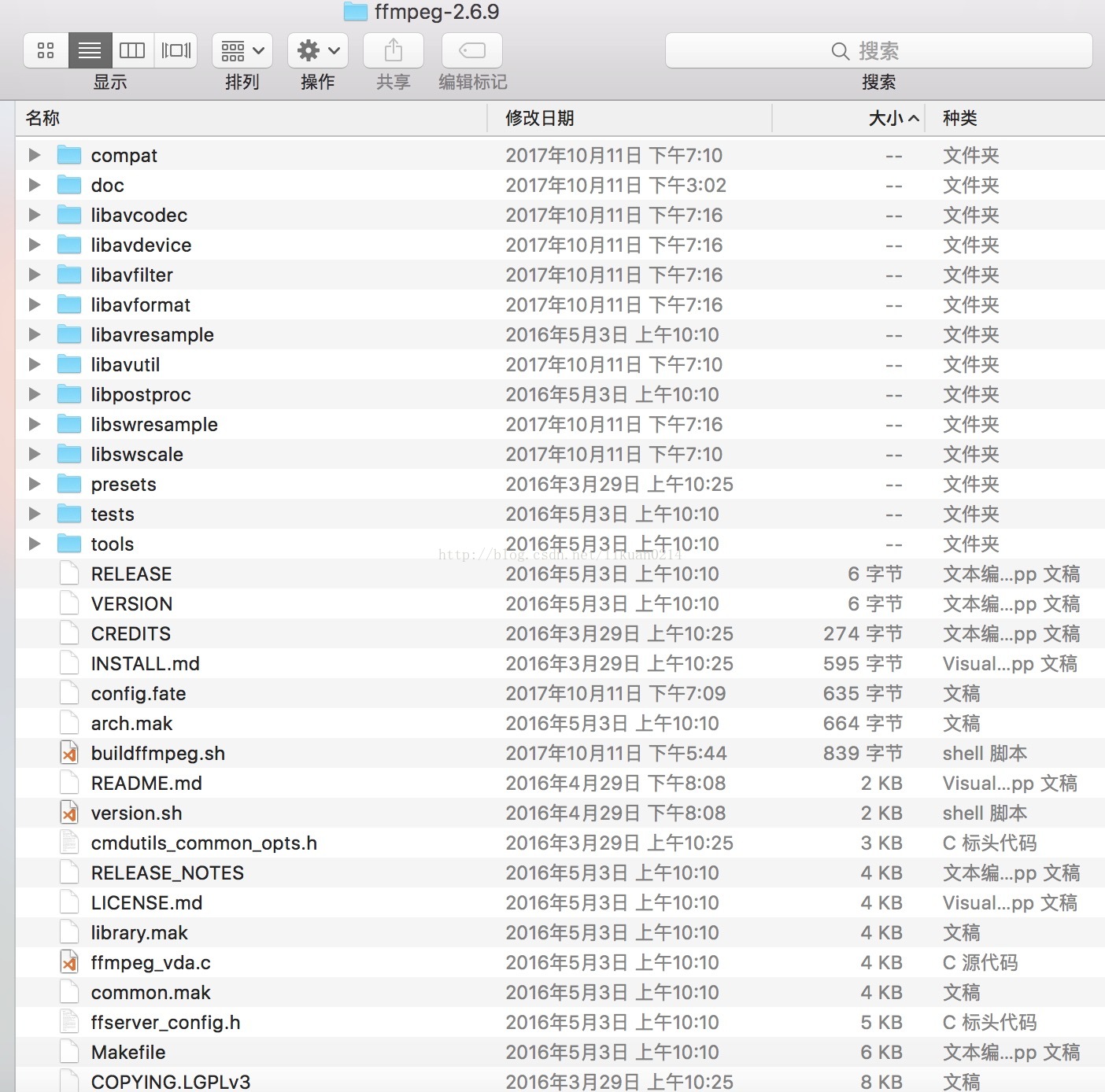Select the arch.mak file icon

69,723
